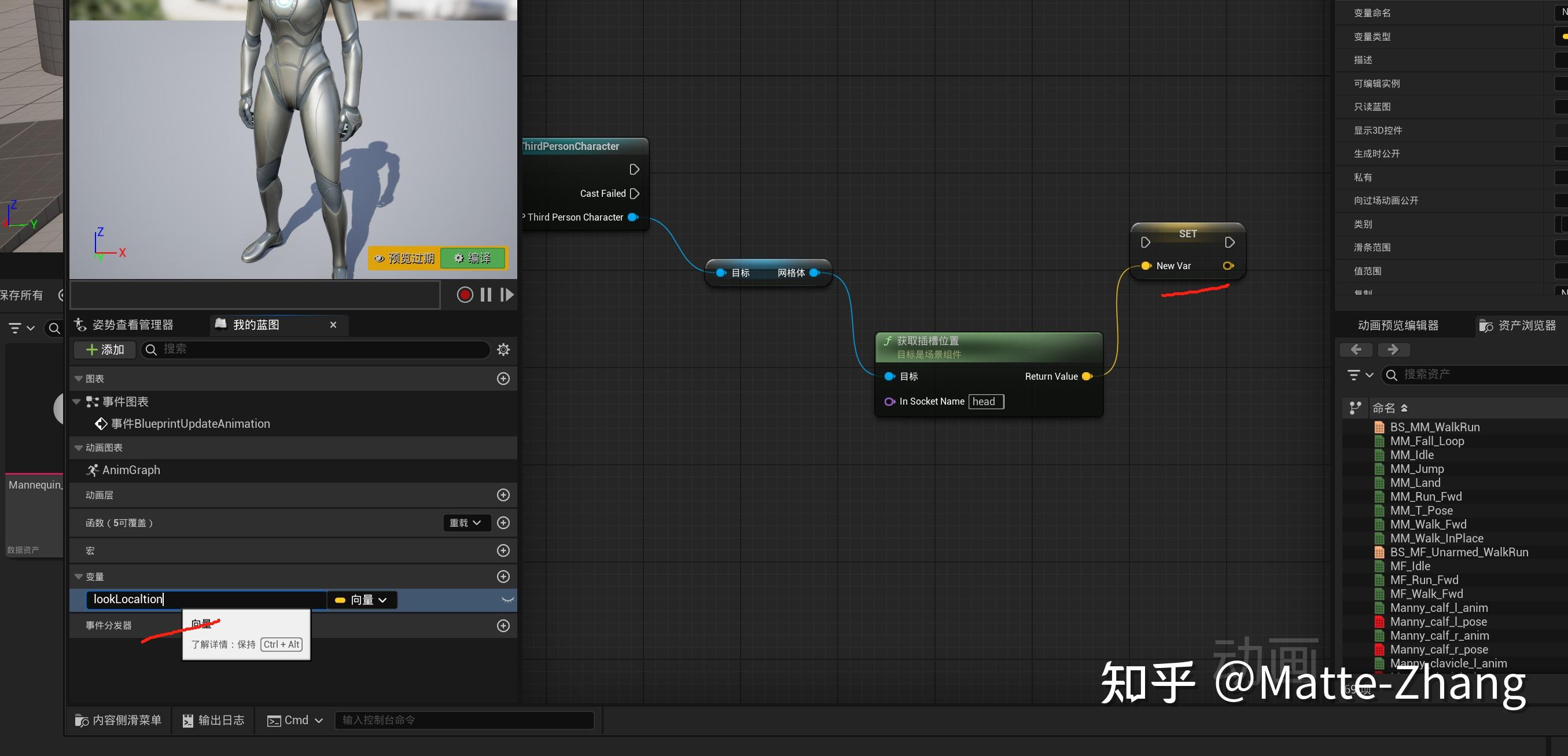Click the red record button above the tabs
The image size is (1568, 756).
tap(465, 294)
